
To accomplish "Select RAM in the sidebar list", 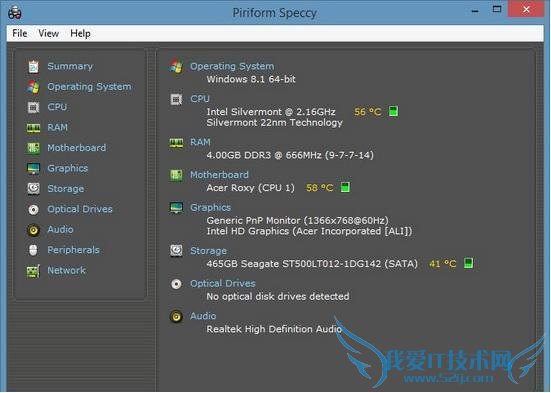I will (58, 127).
